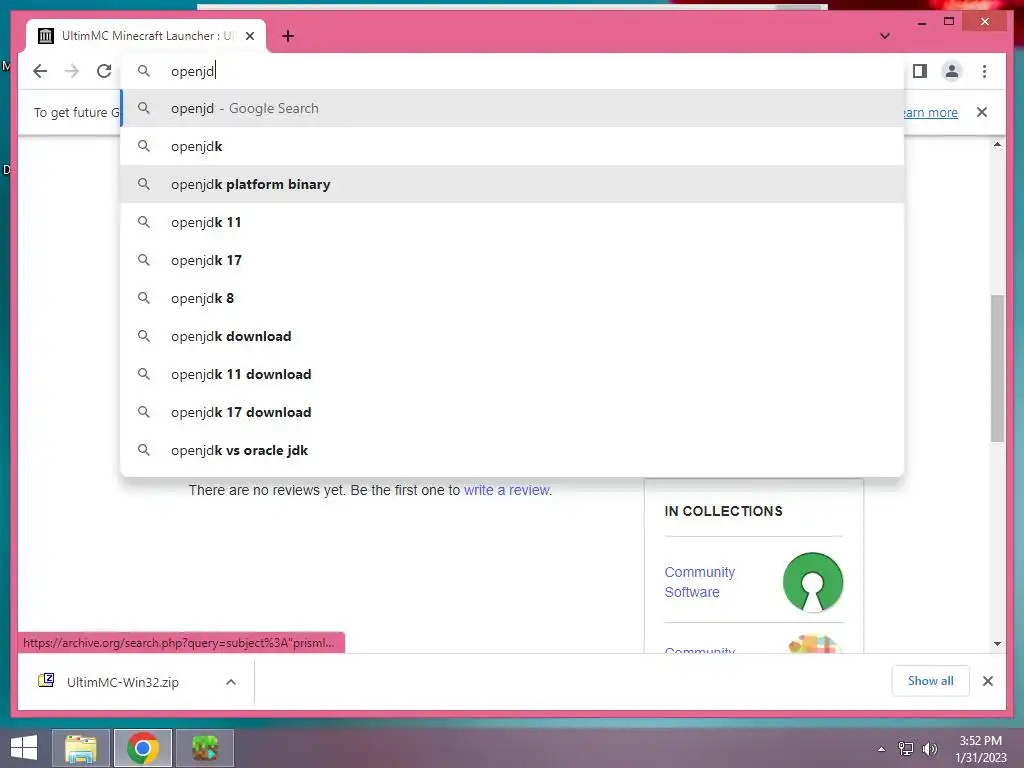This screenshot has width=1024, height=768.
Task: Click the search icon beside 'openjdk 8'
Action: coord(144,298)
